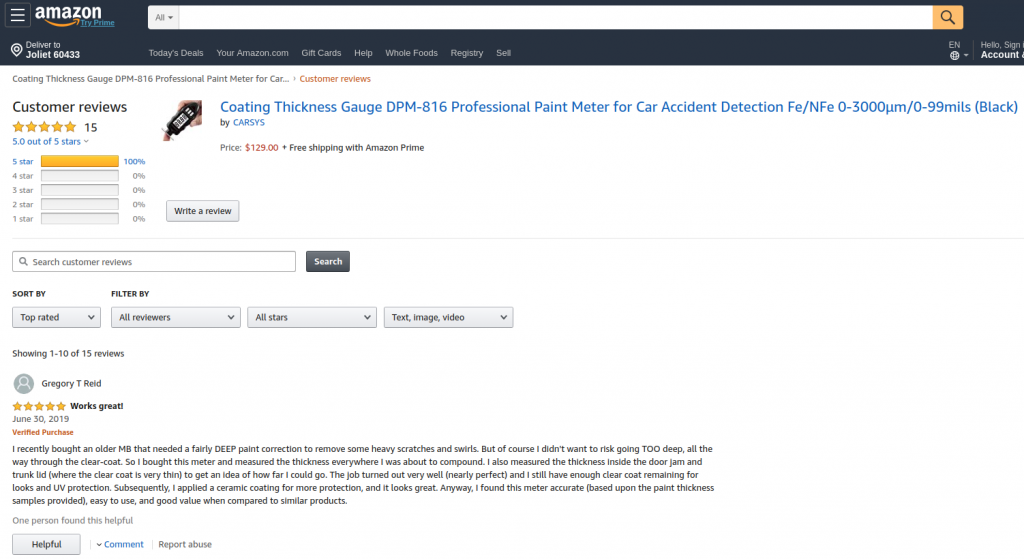Click the five-star rating above overall score
This screenshot has width=1024, height=559.
tap(44, 127)
